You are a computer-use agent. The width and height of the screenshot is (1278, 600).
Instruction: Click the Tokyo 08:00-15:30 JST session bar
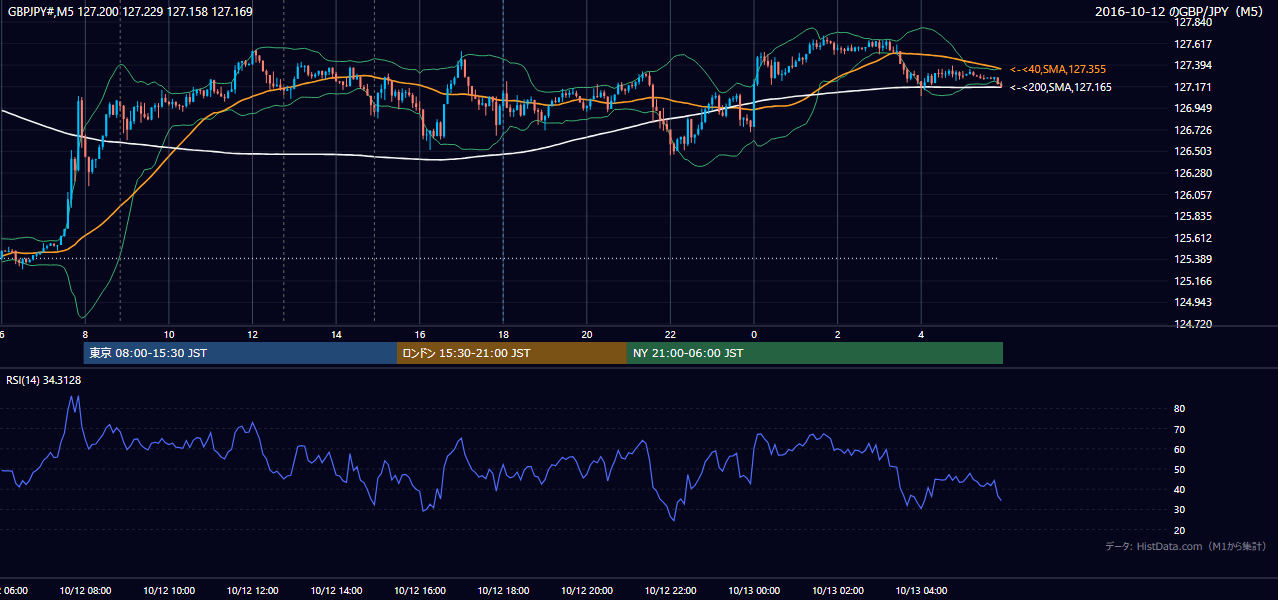coord(240,353)
